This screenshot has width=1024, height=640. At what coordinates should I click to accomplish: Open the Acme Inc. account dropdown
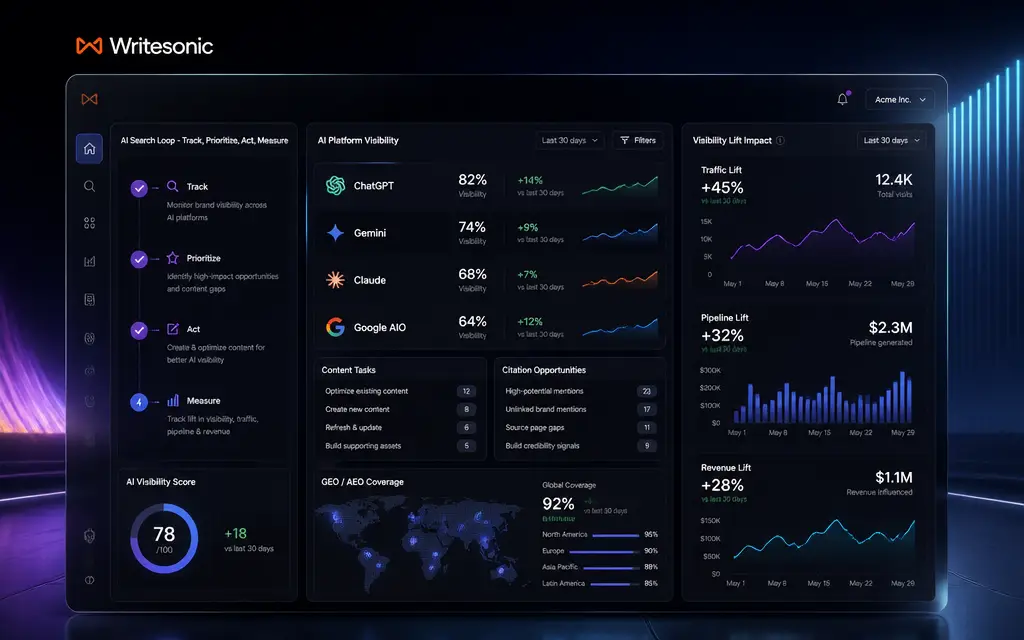click(x=900, y=100)
